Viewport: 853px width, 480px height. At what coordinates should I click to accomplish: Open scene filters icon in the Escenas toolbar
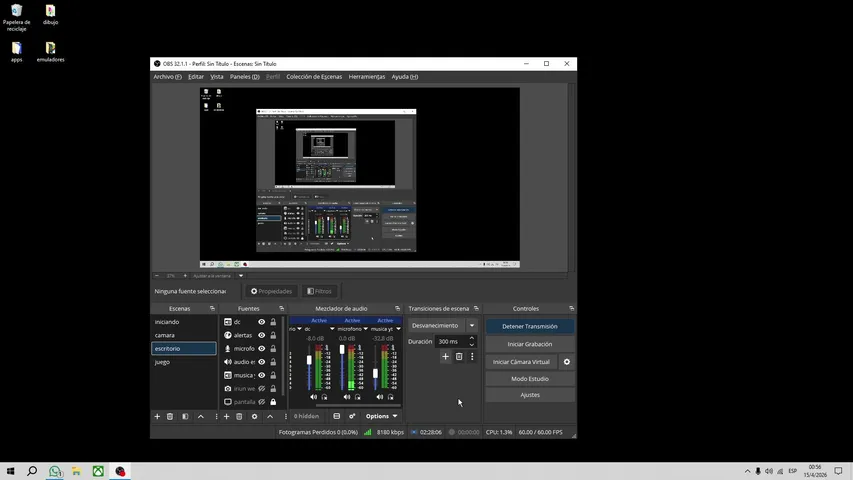pyautogui.click(x=185, y=416)
